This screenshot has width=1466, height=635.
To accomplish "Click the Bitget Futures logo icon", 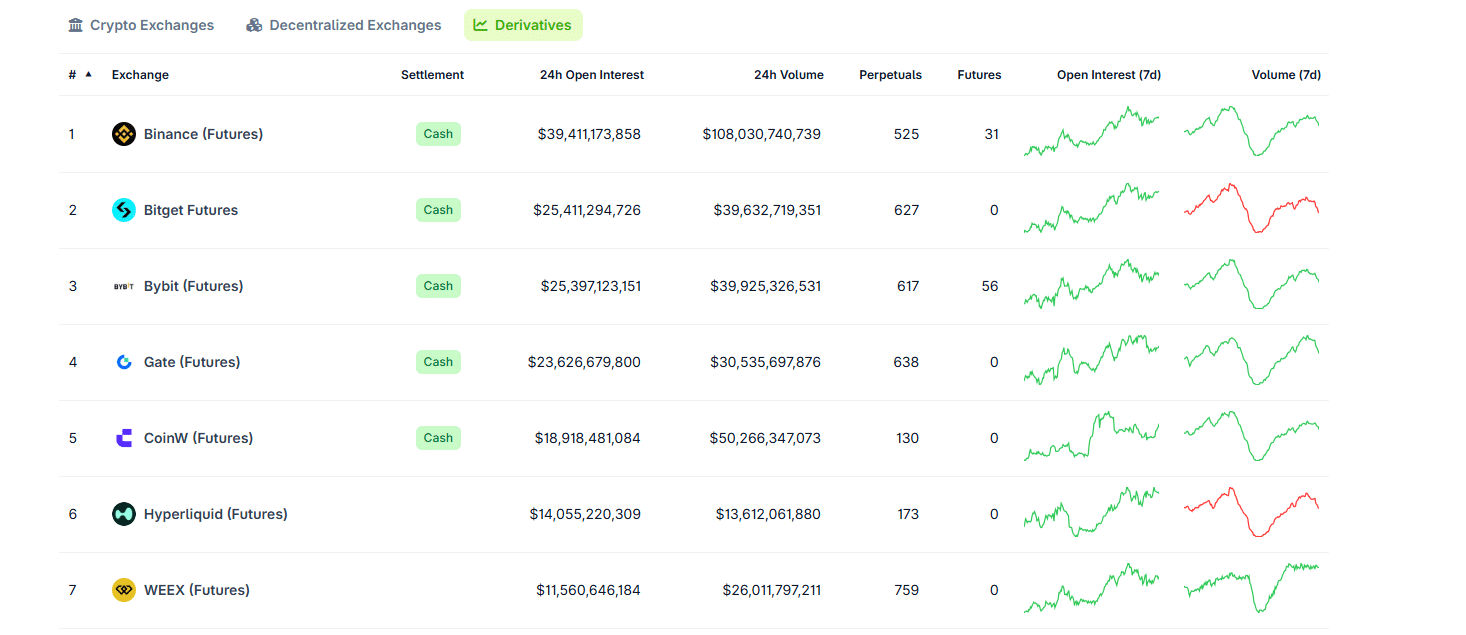I will pyautogui.click(x=124, y=210).
